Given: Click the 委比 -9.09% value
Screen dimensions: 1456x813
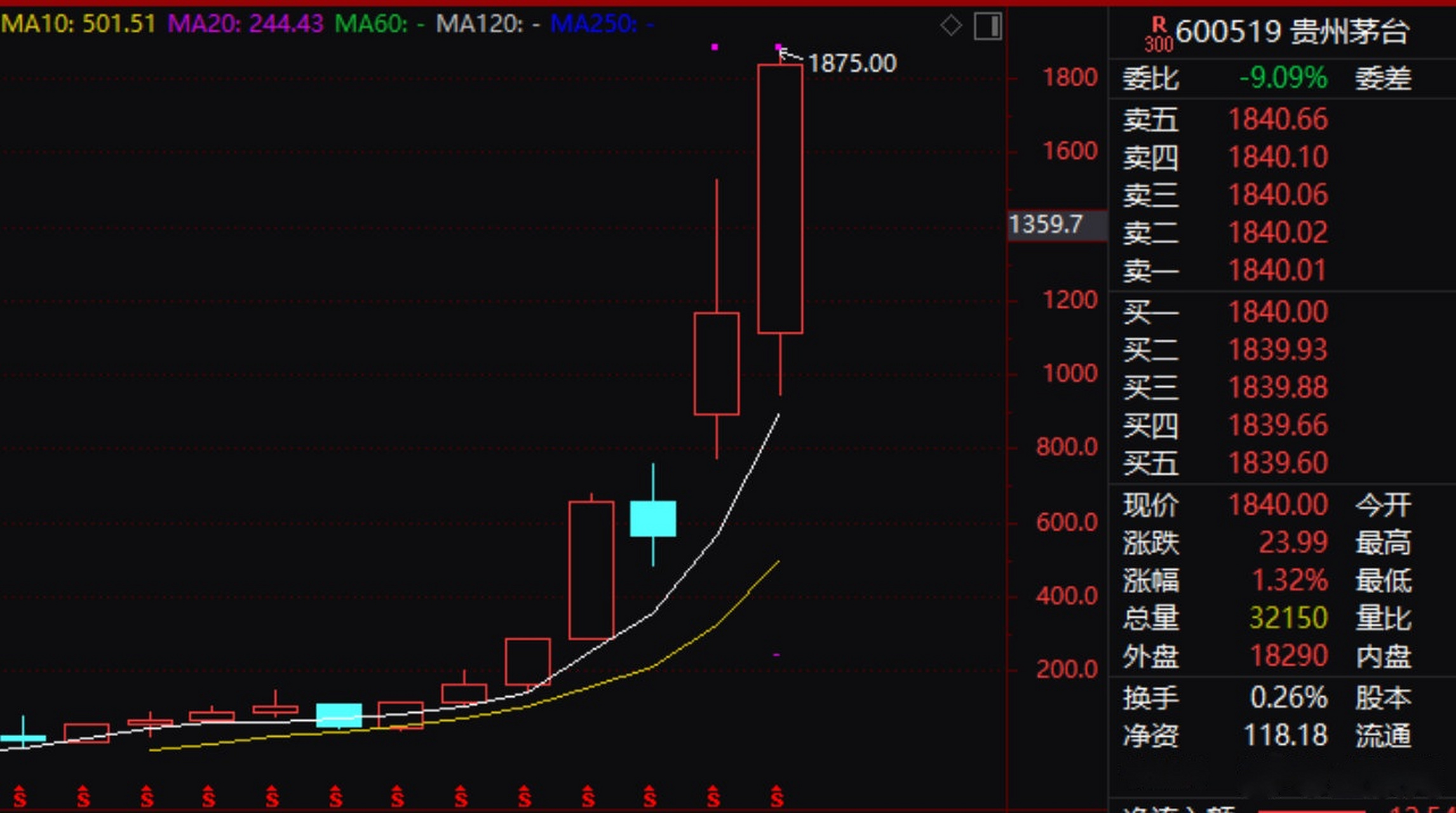Looking at the screenshot, I should (1283, 78).
